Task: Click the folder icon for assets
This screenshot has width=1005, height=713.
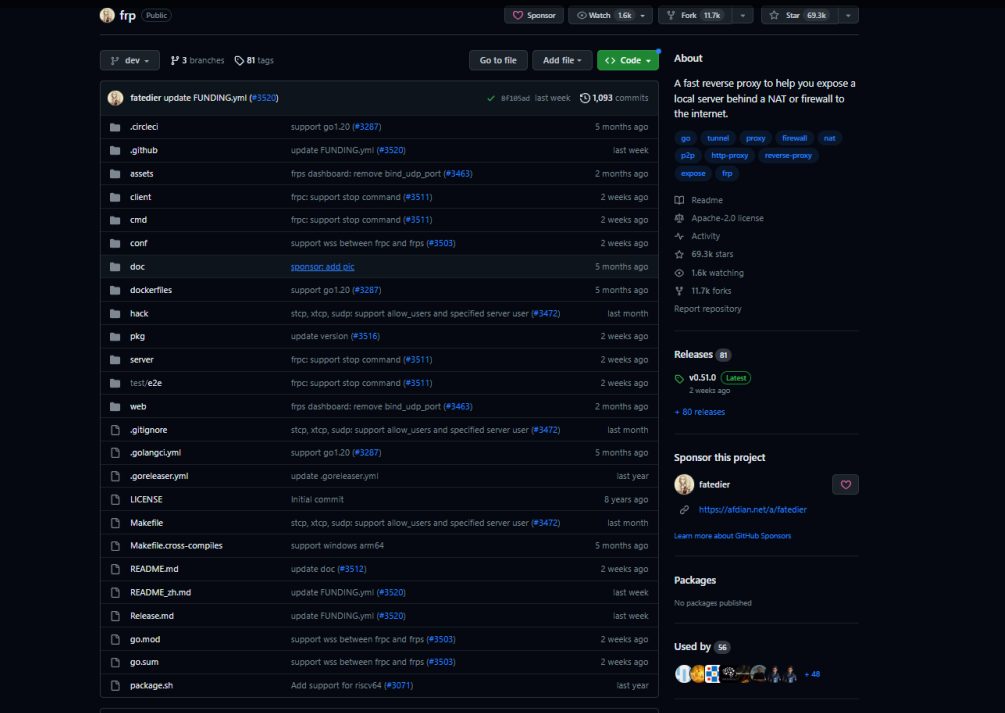Action: coord(115,174)
